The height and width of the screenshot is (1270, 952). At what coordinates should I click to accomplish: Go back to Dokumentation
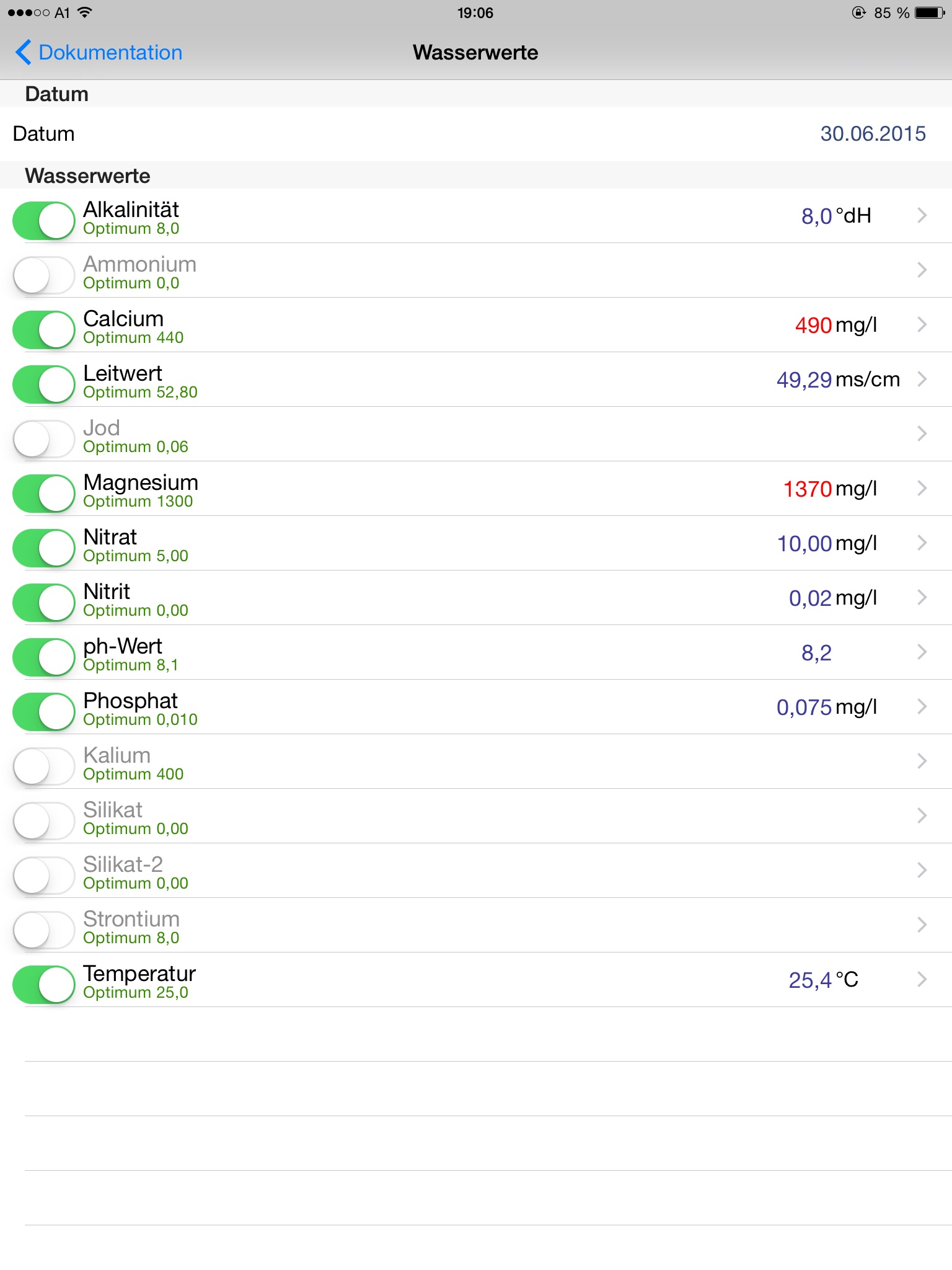110,53
